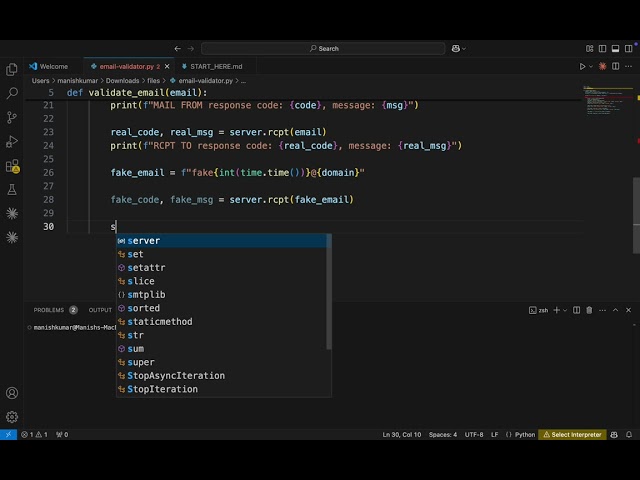Click Ln 30, Col 10 go-to-line
The width and height of the screenshot is (640, 480).
tap(402, 435)
